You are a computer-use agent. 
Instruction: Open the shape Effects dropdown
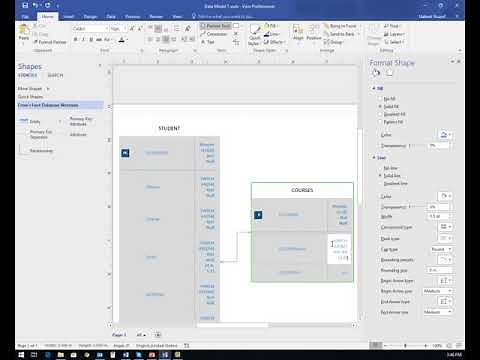pos(274,42)
